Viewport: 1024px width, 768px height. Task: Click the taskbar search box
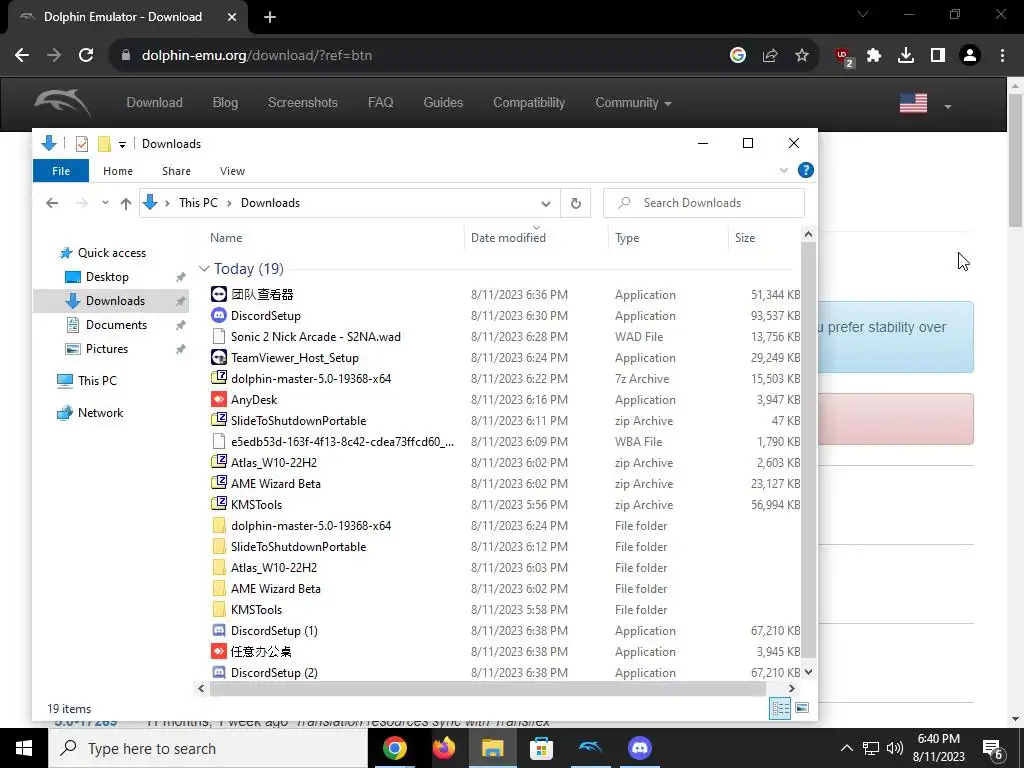(x=208, y=748)
